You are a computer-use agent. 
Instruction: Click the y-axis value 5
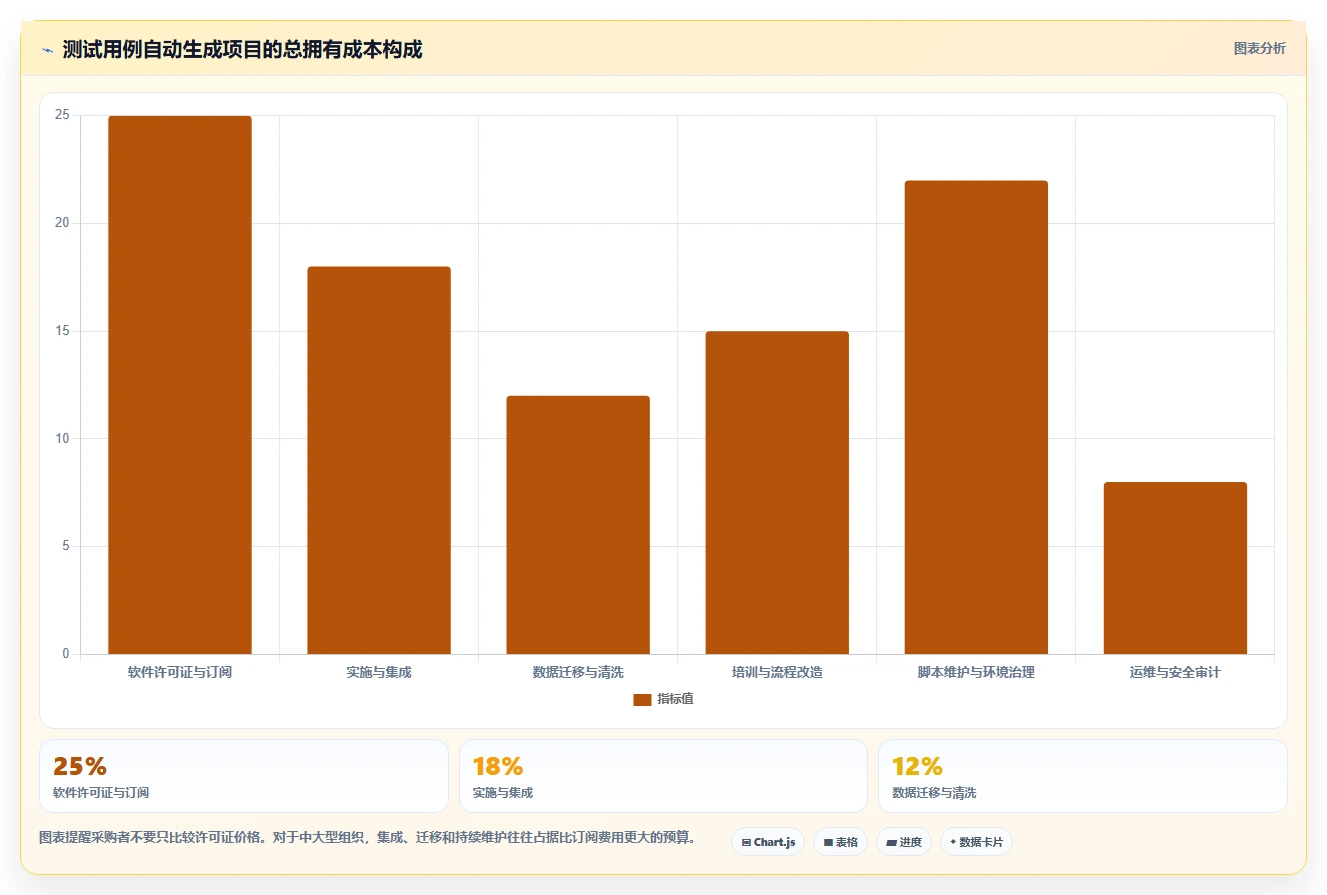[66, 546]
